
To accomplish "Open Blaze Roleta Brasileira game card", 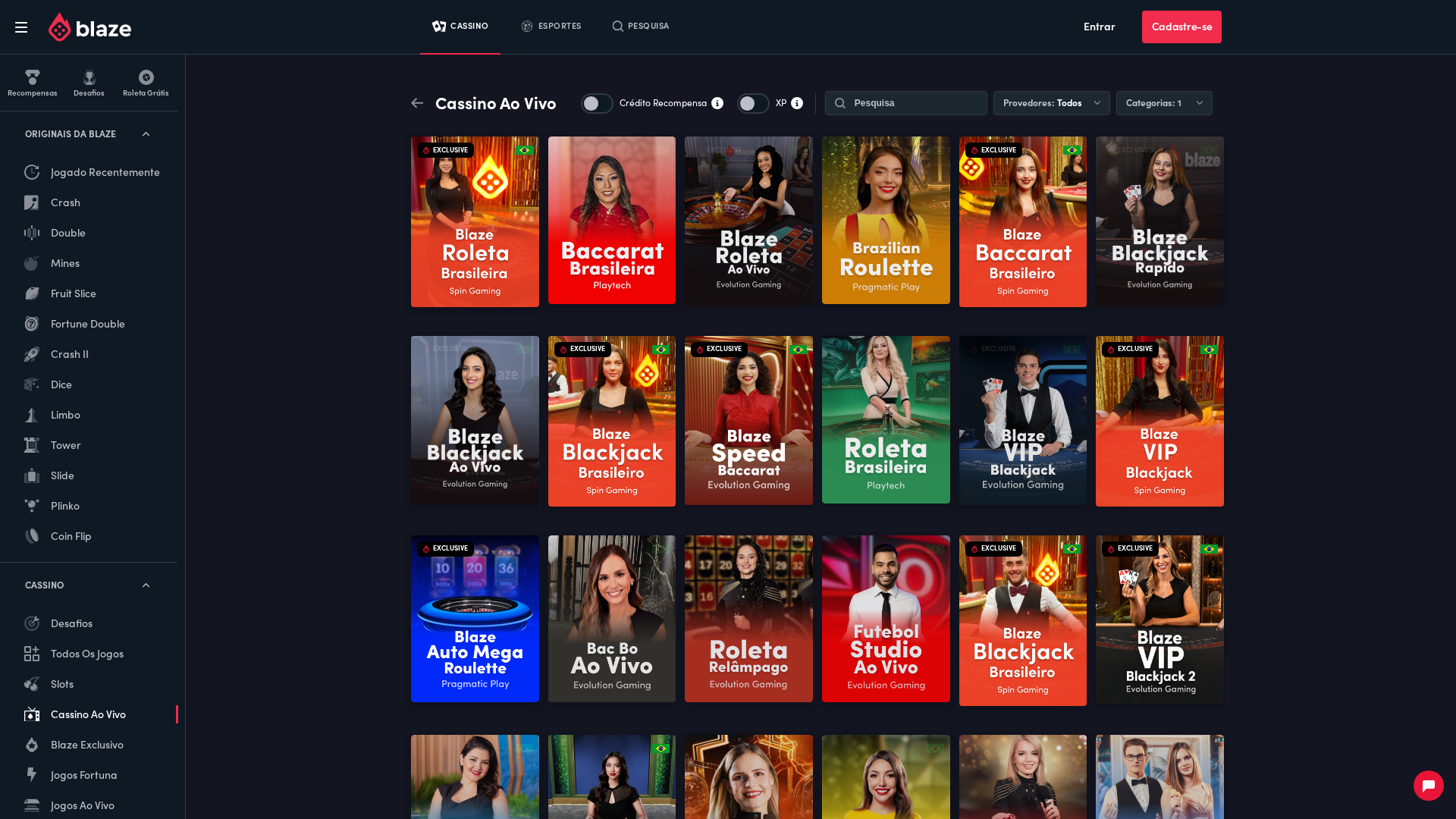I will coord(475,221).
